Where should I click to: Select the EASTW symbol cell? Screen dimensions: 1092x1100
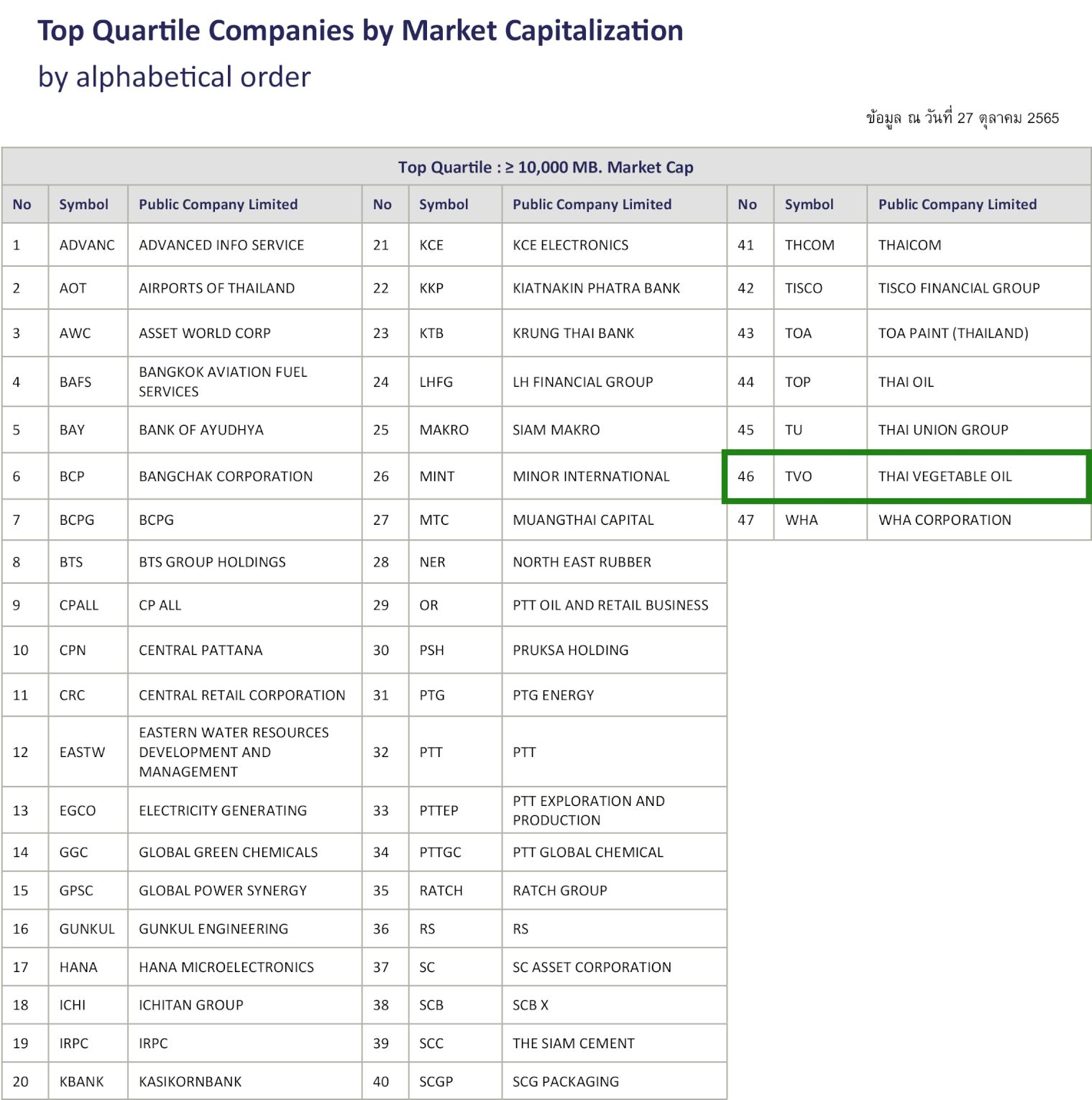coord(82,752)
